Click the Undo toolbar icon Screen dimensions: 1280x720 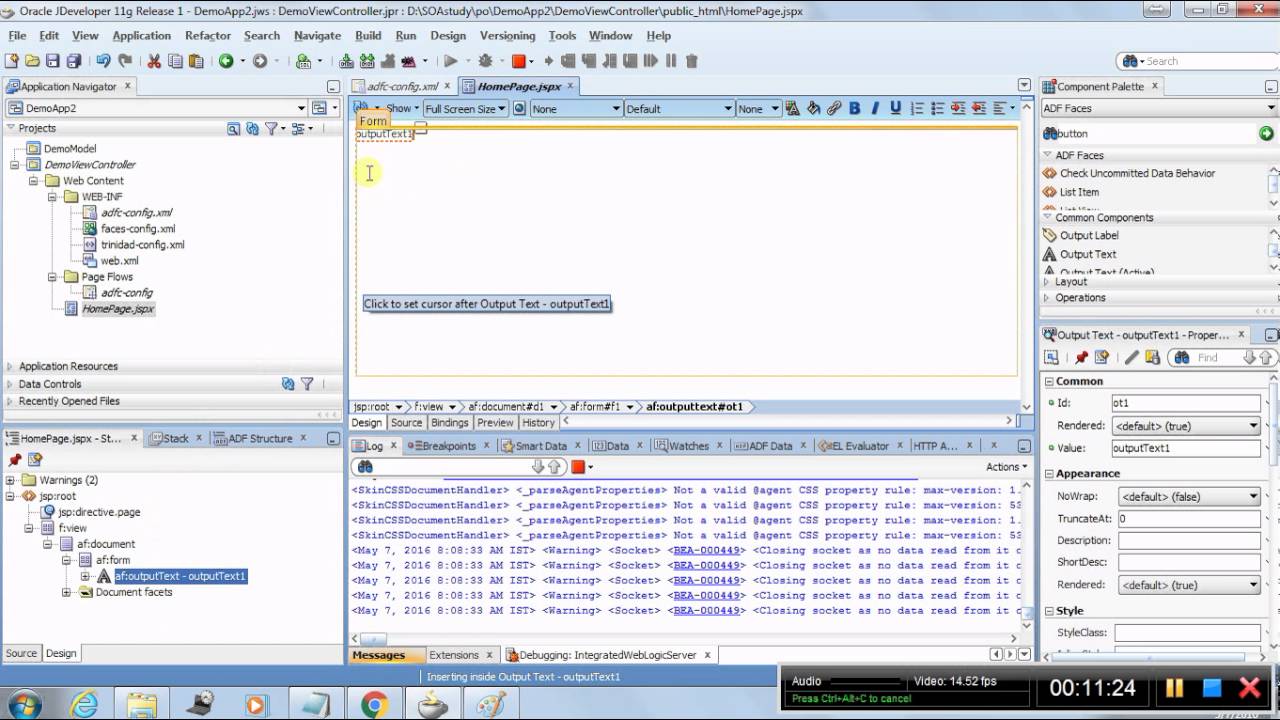(103, 61)
